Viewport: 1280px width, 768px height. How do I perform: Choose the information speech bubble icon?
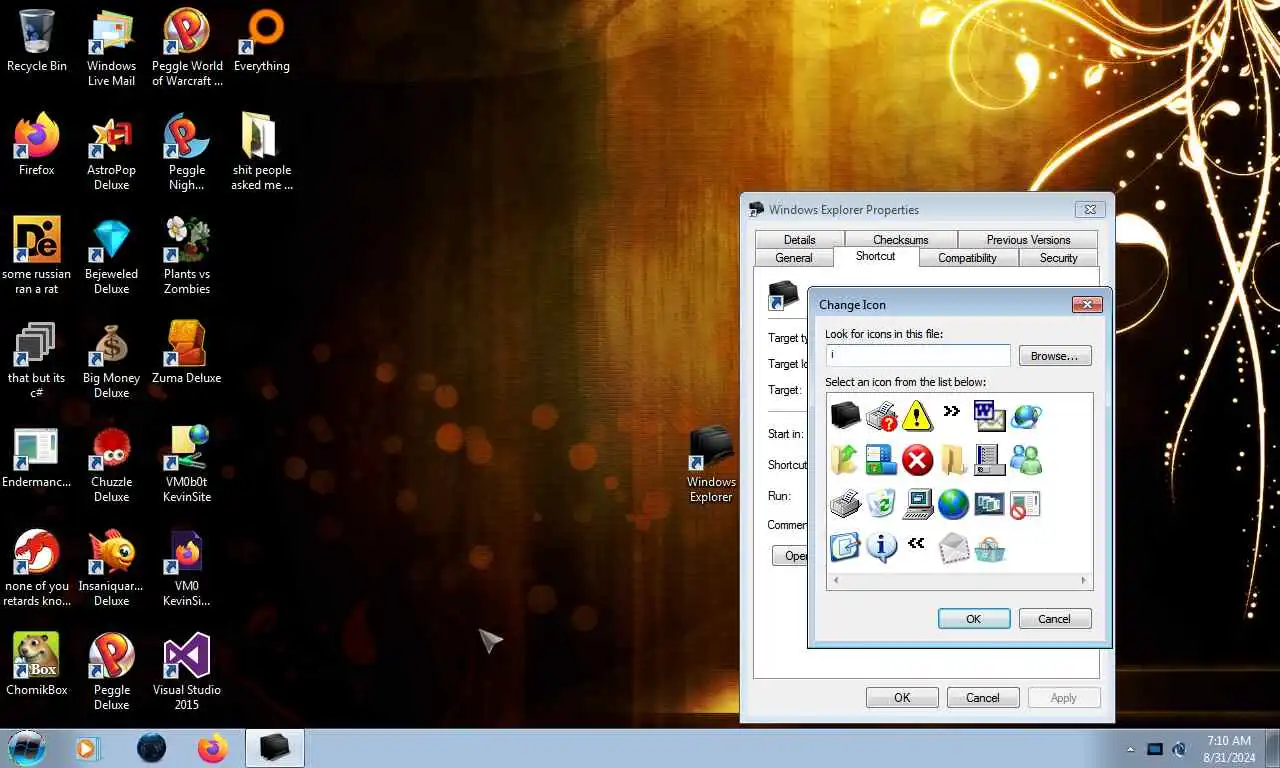coord(881,547)
